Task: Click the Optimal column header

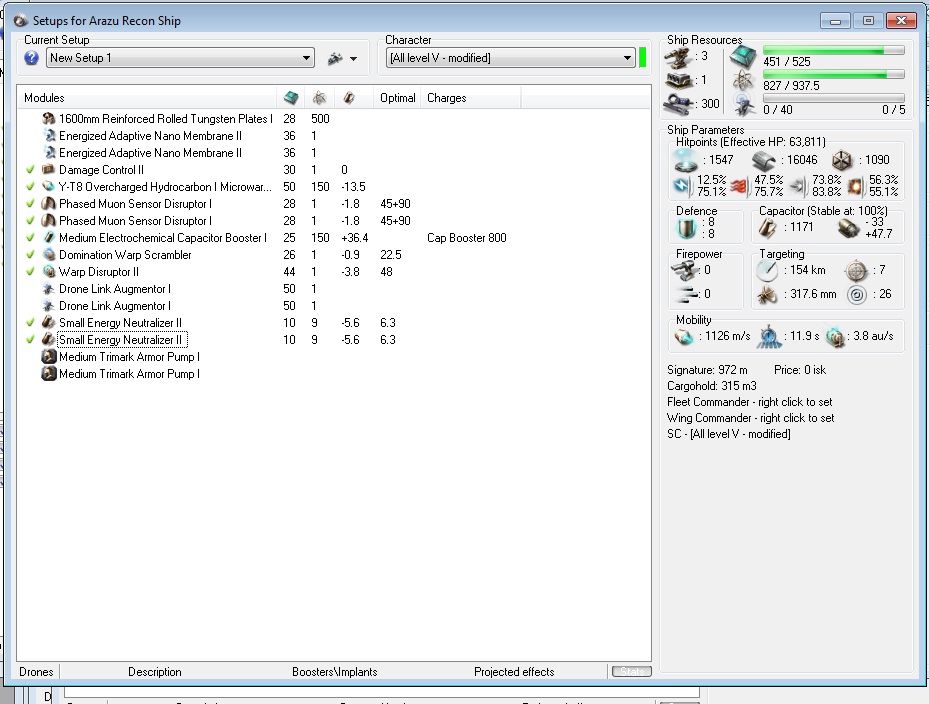Action: (397, 98)
